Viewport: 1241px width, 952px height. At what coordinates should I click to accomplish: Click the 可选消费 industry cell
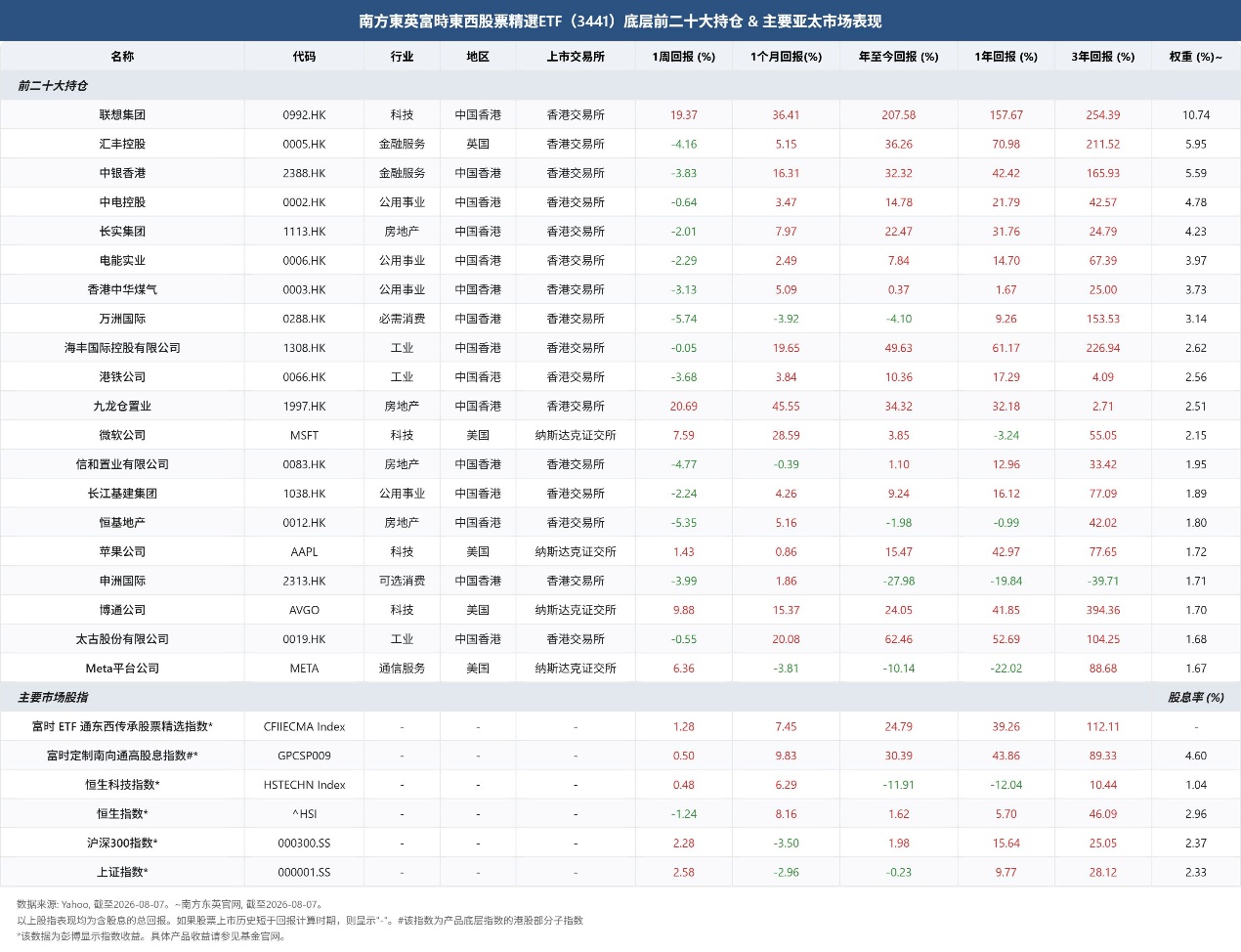(x=402, y=582)
